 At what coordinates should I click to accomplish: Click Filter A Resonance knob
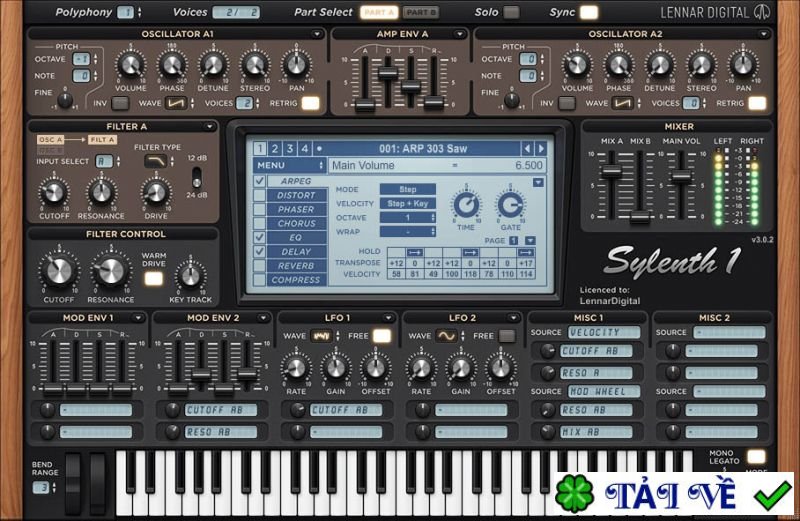pos(101,193)
